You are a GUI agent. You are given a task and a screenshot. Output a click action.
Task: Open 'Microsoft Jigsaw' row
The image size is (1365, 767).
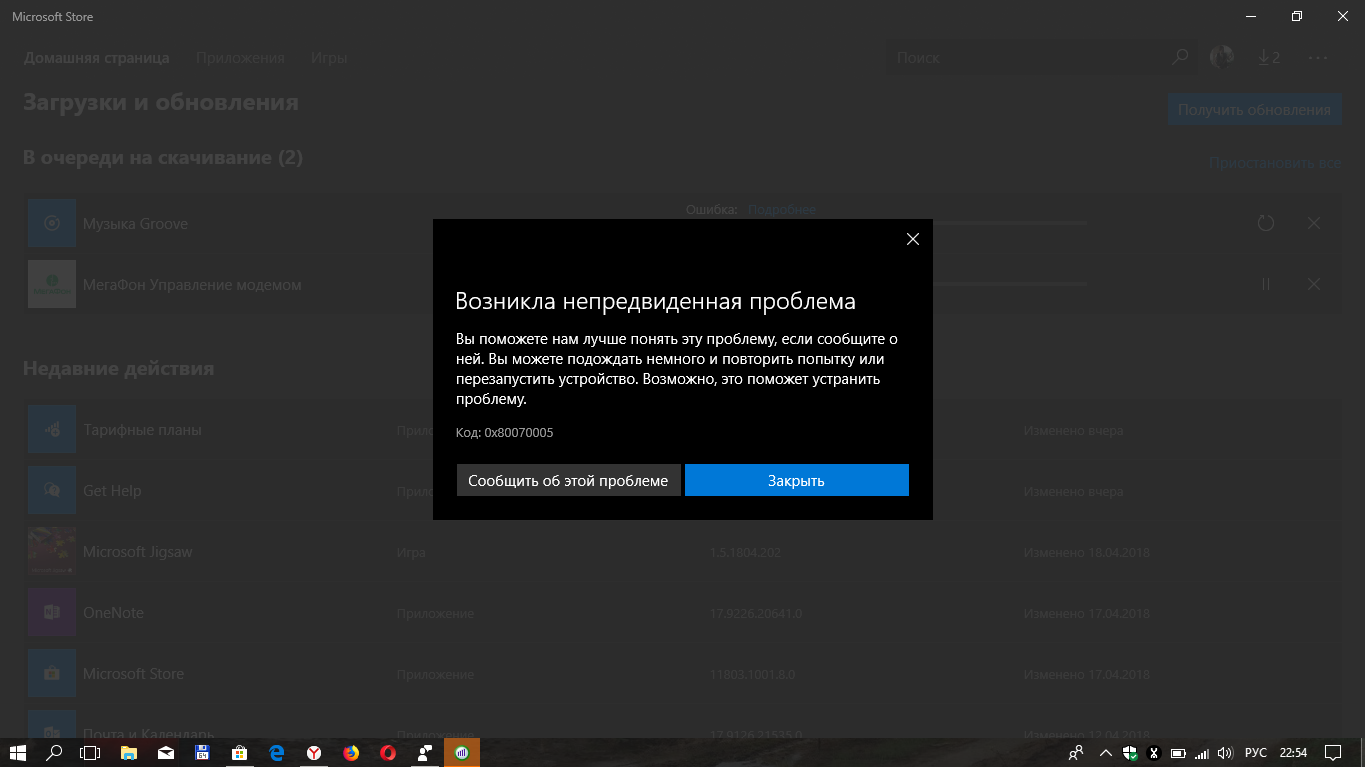click(682, 552)
